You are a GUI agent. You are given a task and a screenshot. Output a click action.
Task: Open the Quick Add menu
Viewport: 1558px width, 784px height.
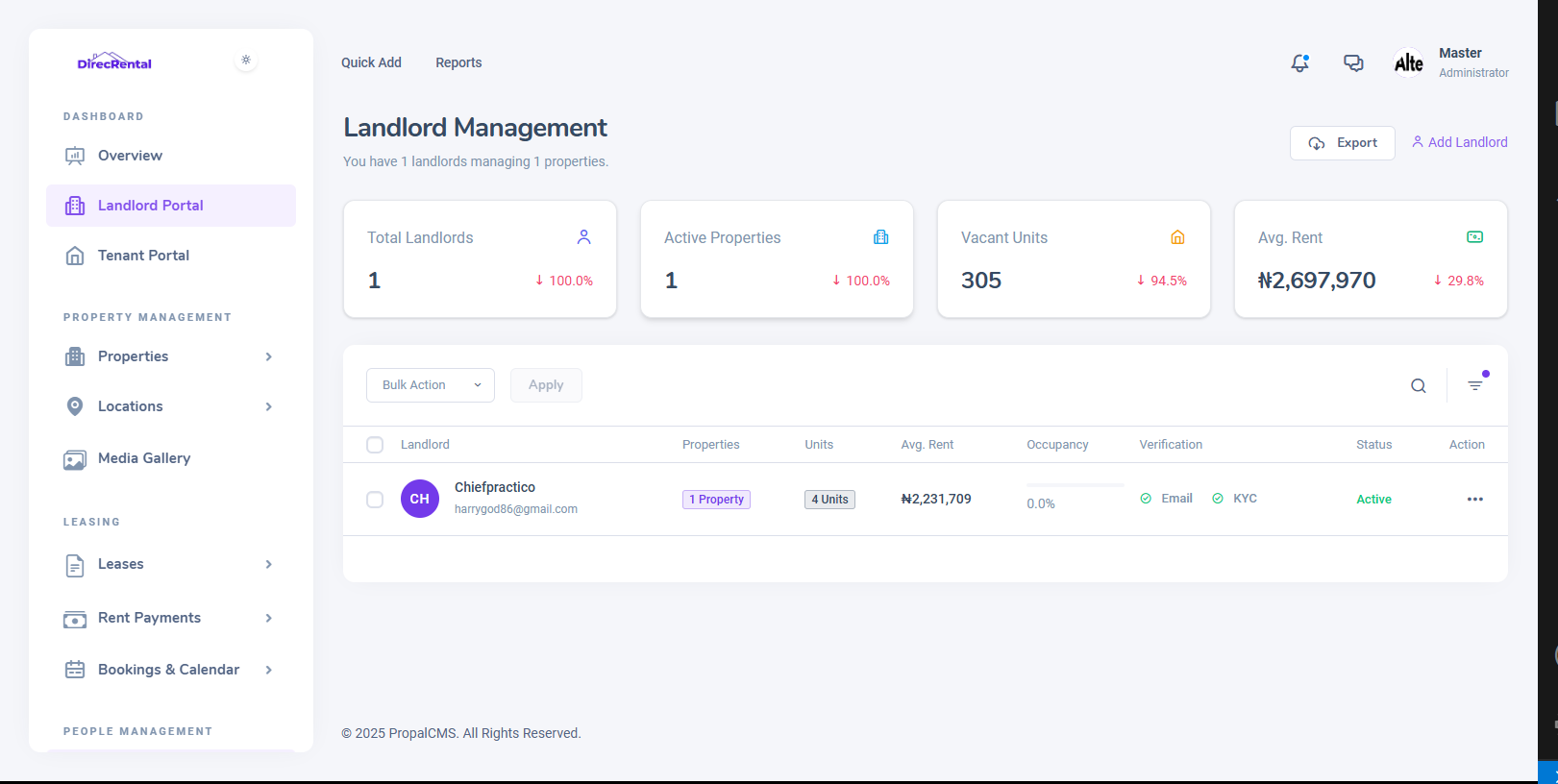371,62
